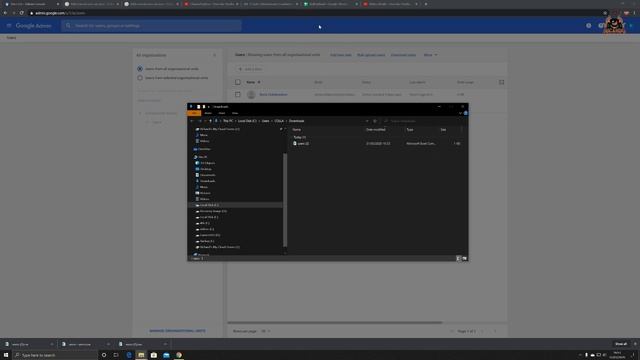Click Add new user link
This screenshot has height=360, width=640.
[340, 55]
